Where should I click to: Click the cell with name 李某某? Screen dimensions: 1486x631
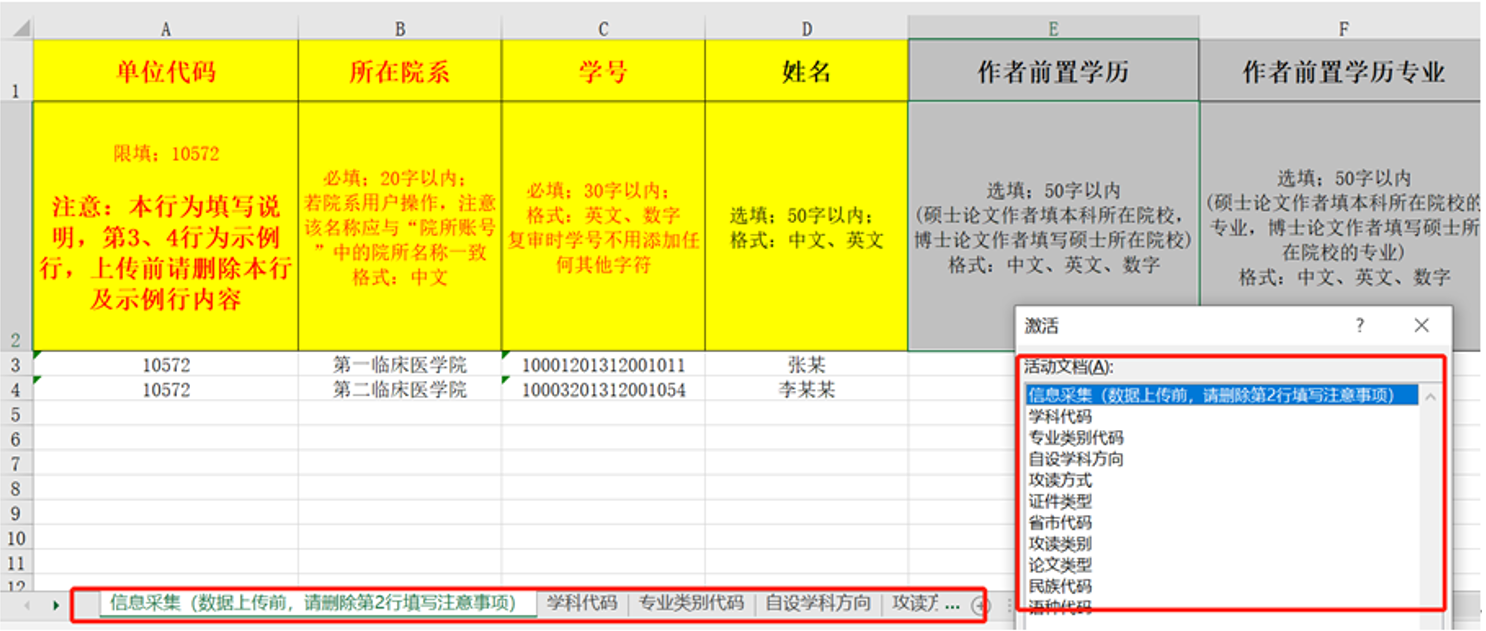coord(805,390)
